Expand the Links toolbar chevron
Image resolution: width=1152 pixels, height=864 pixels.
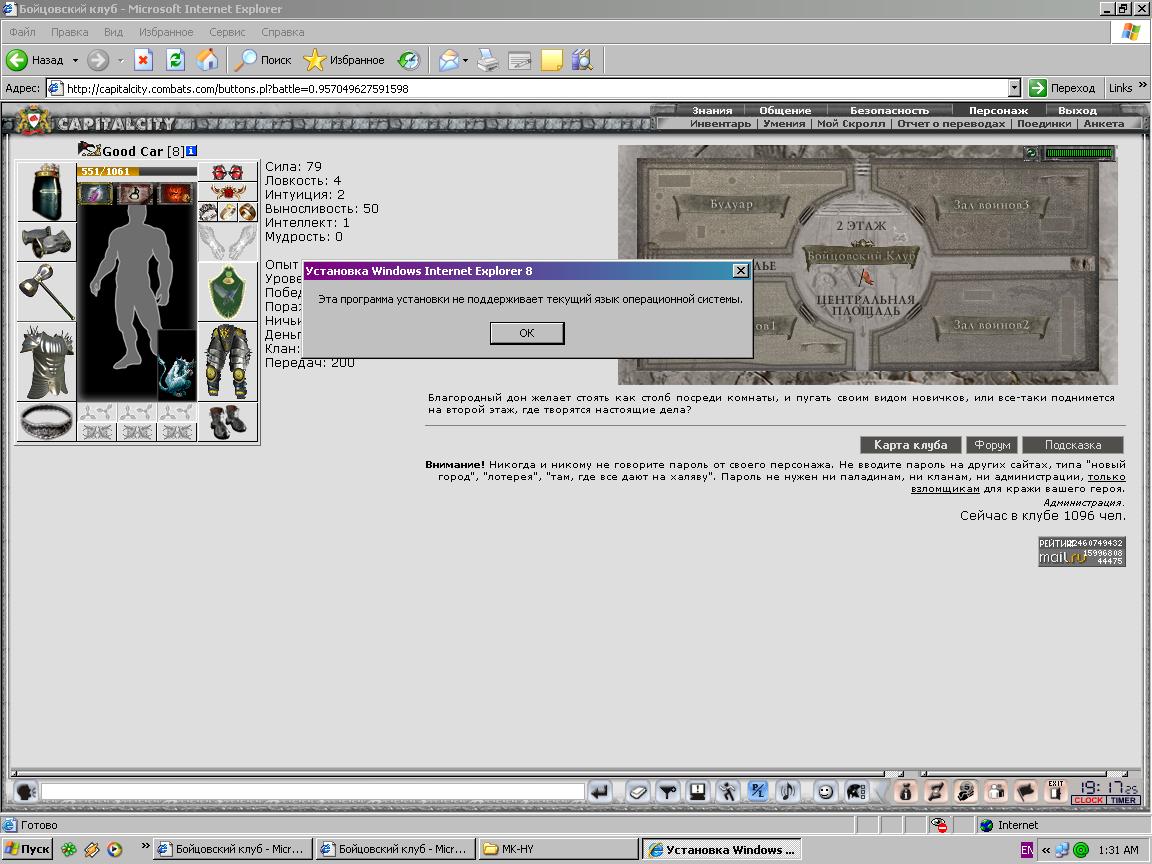click(x=1142, y=85)
